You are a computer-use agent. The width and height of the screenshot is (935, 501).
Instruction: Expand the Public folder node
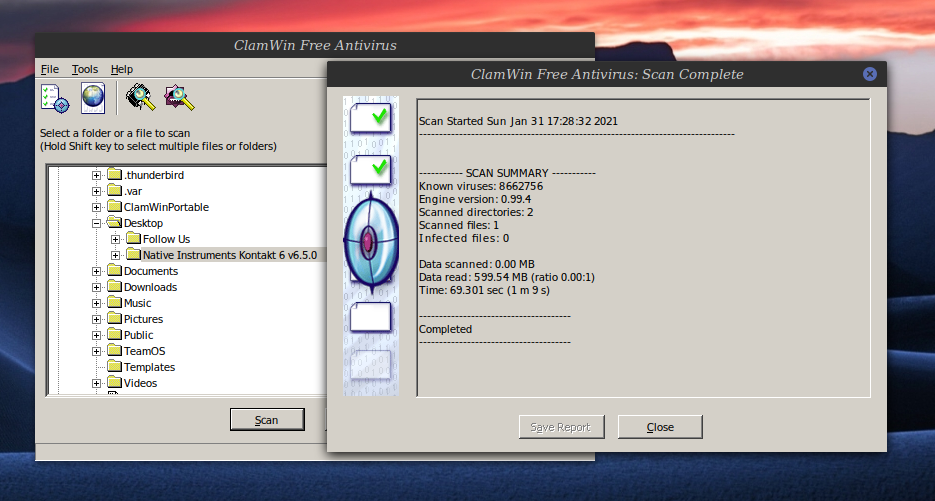[x=96, y=335]
